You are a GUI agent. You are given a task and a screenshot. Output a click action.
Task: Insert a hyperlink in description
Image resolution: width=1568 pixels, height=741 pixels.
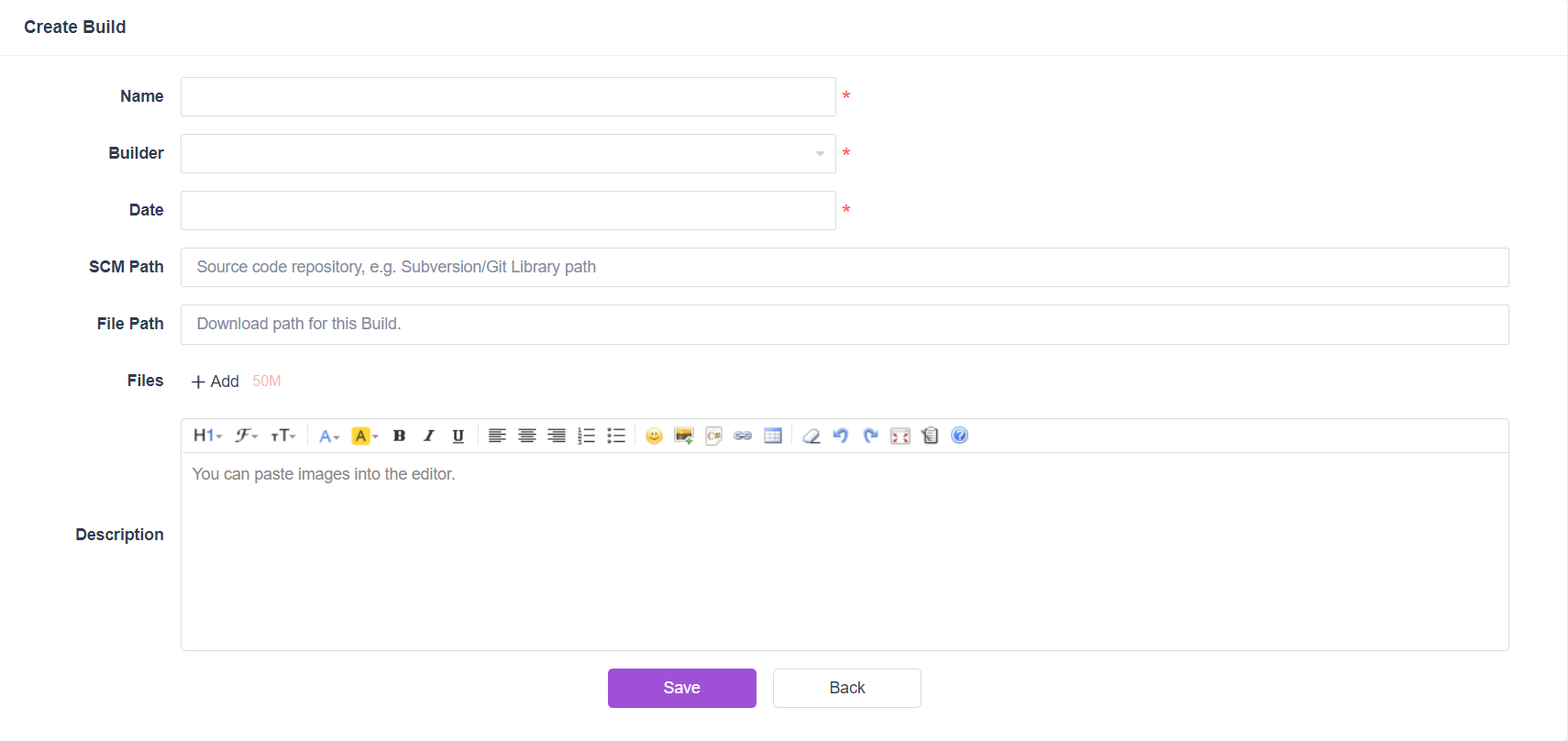(743, 436)
